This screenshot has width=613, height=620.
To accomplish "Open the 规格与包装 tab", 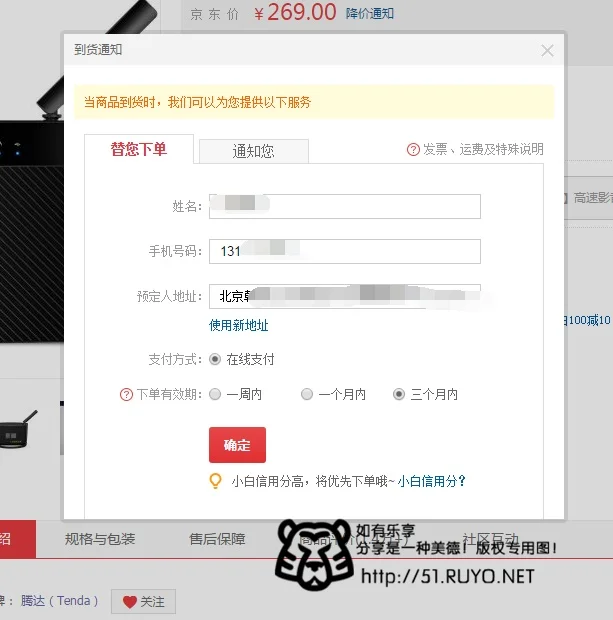I will tap(100, 539).
